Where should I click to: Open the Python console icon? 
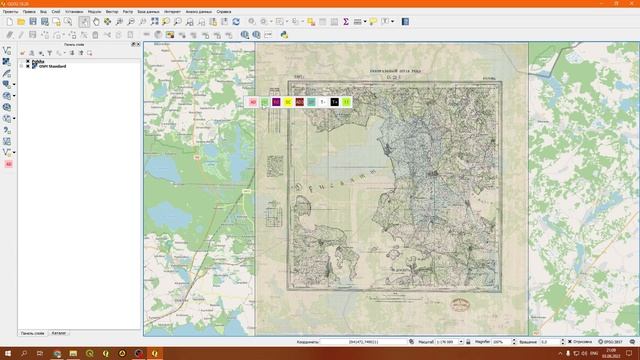pyautogui.click(x=284, y=35)
